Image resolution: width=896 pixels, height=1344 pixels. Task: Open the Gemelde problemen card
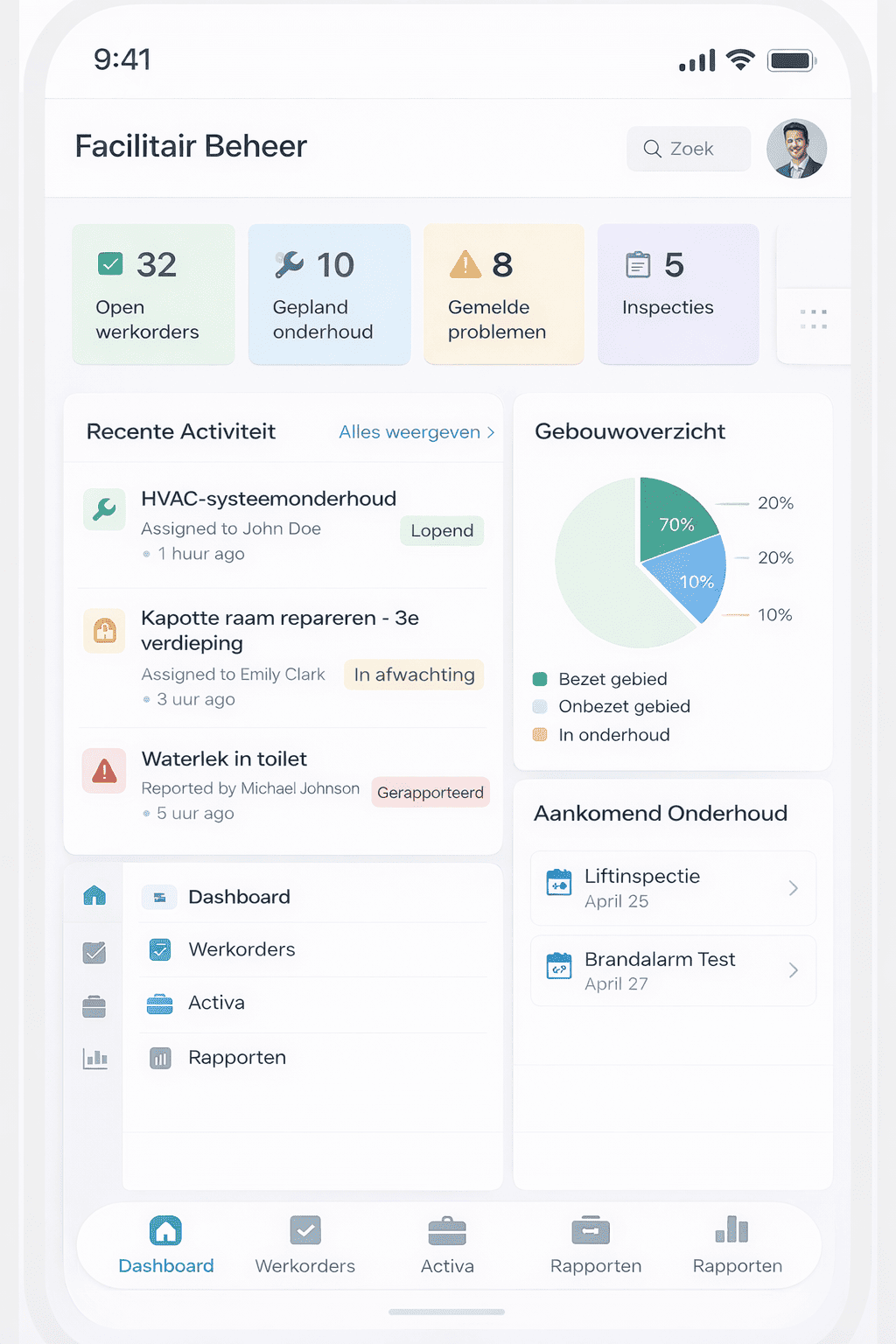503,294
